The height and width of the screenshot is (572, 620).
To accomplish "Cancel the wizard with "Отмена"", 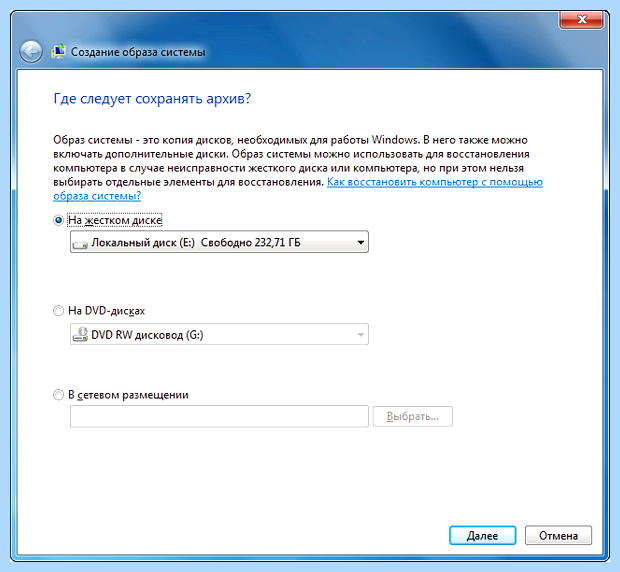I will pos(558,536).
